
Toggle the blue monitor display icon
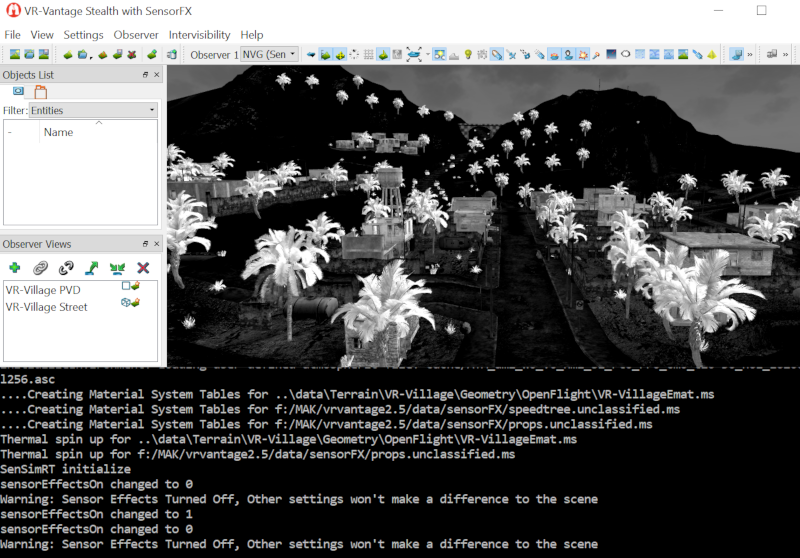coord(736,54)
